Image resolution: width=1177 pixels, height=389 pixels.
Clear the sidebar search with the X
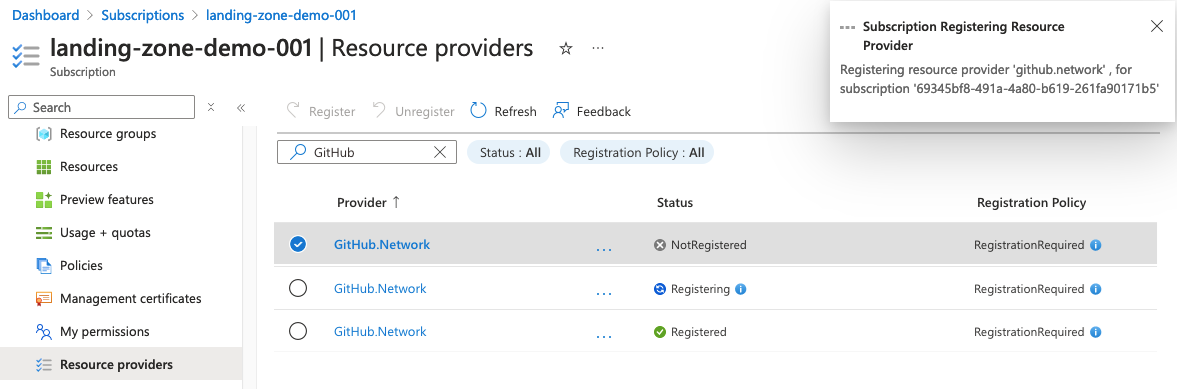click(211, 107)
